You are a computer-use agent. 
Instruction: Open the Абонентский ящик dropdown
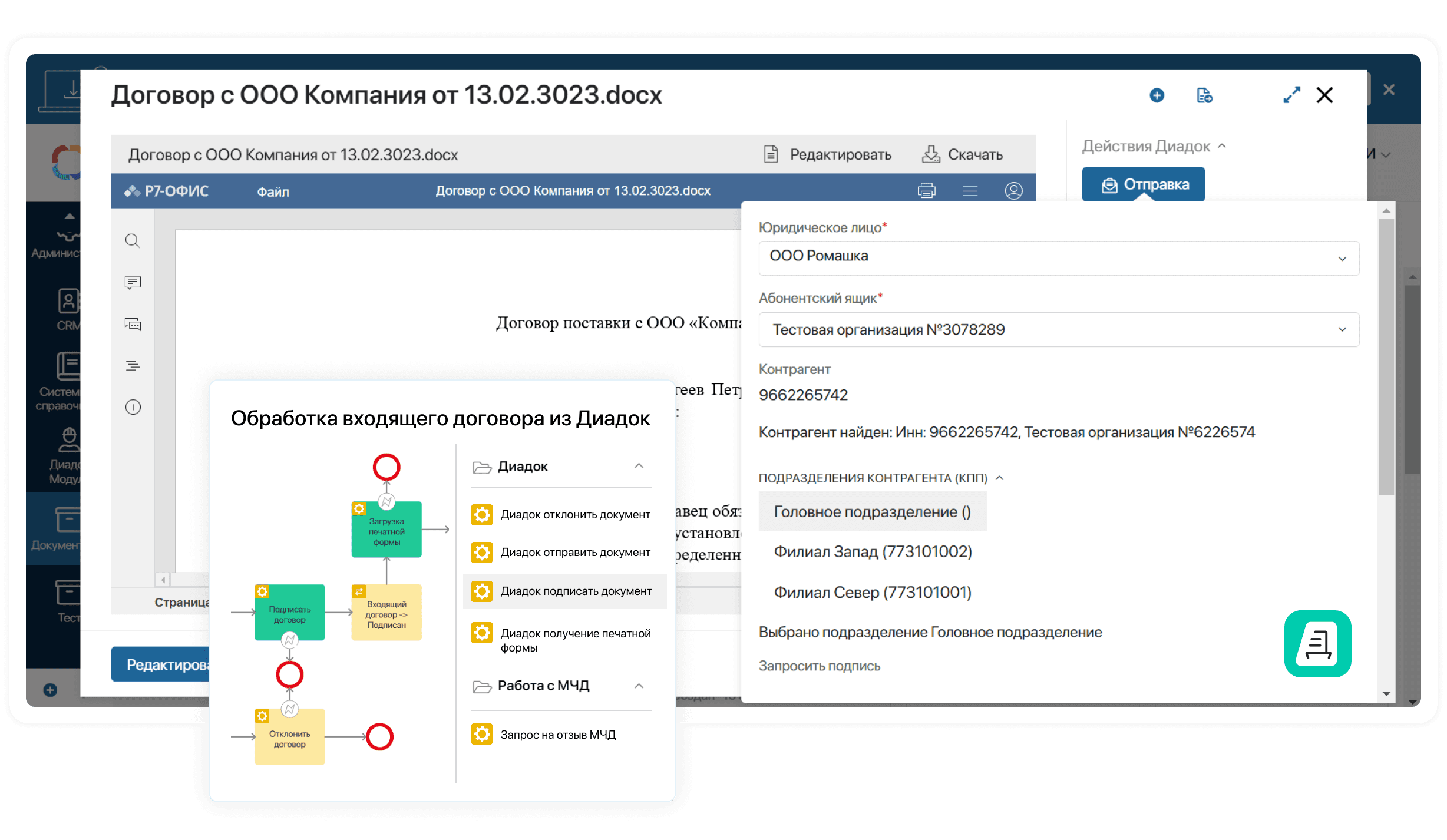(1059, 329)
